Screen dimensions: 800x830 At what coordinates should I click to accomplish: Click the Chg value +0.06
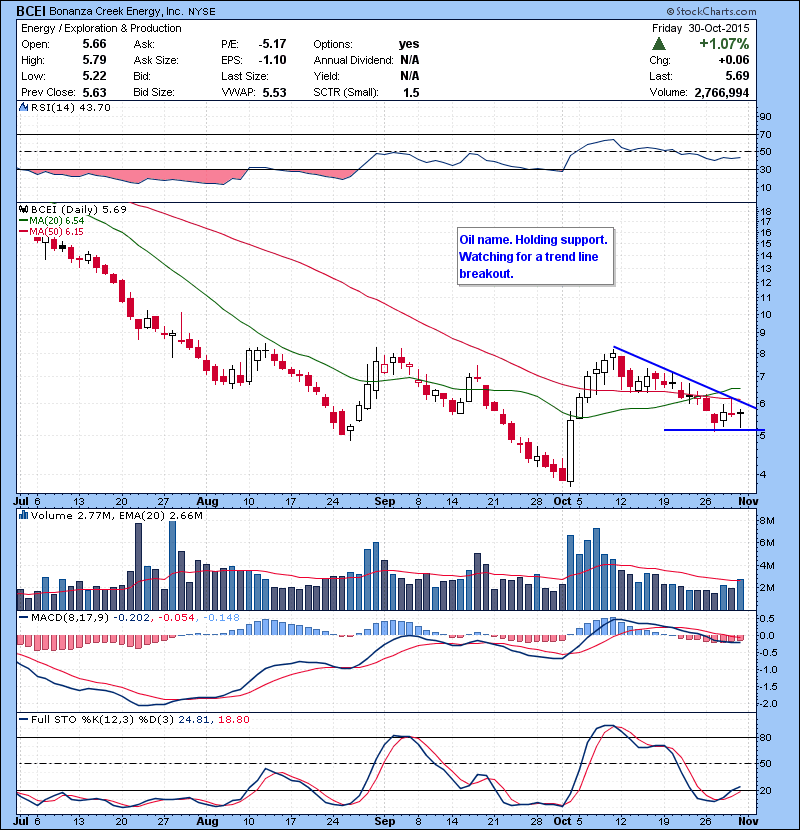[734, 60]
